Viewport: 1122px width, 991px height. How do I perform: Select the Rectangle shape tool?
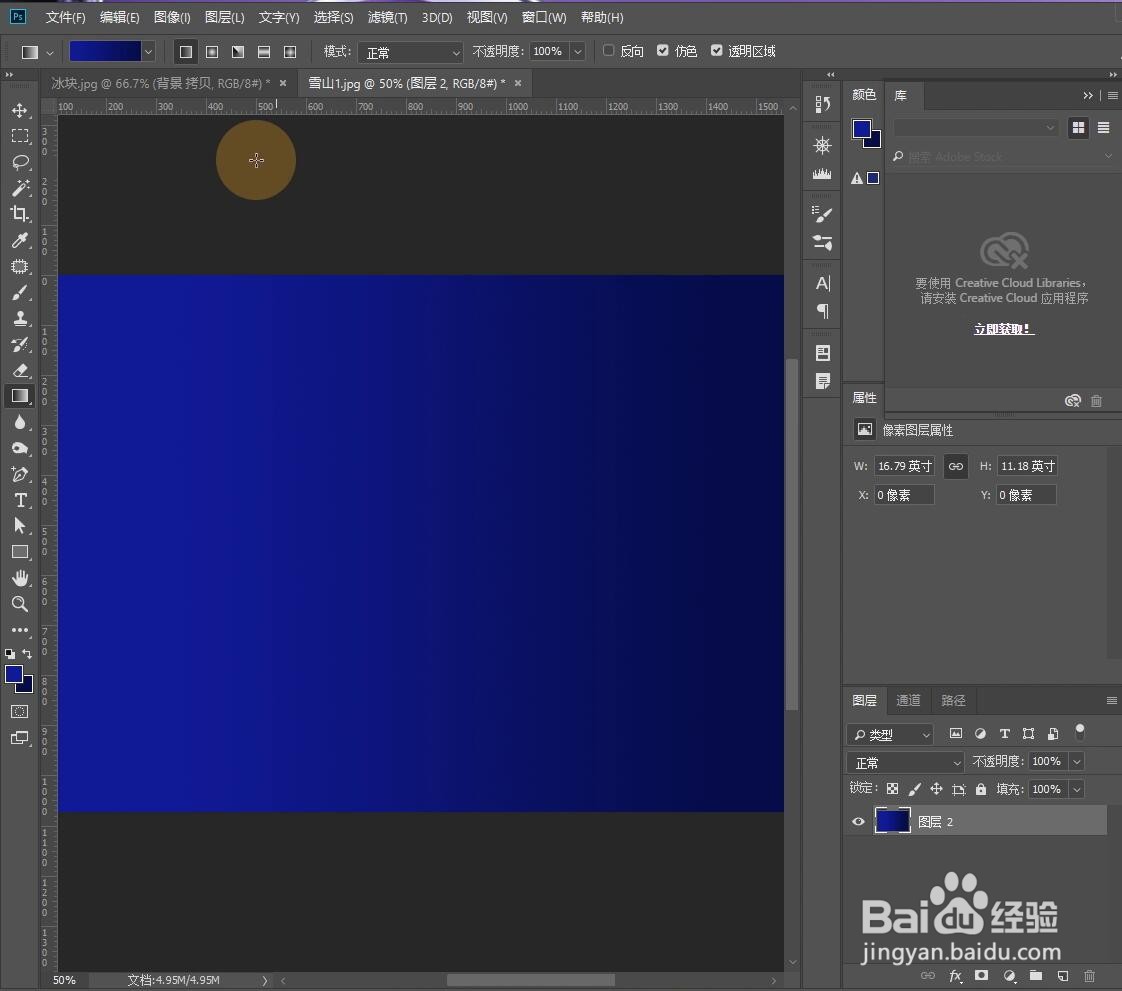pyautogui.click(x=19, y=552)
